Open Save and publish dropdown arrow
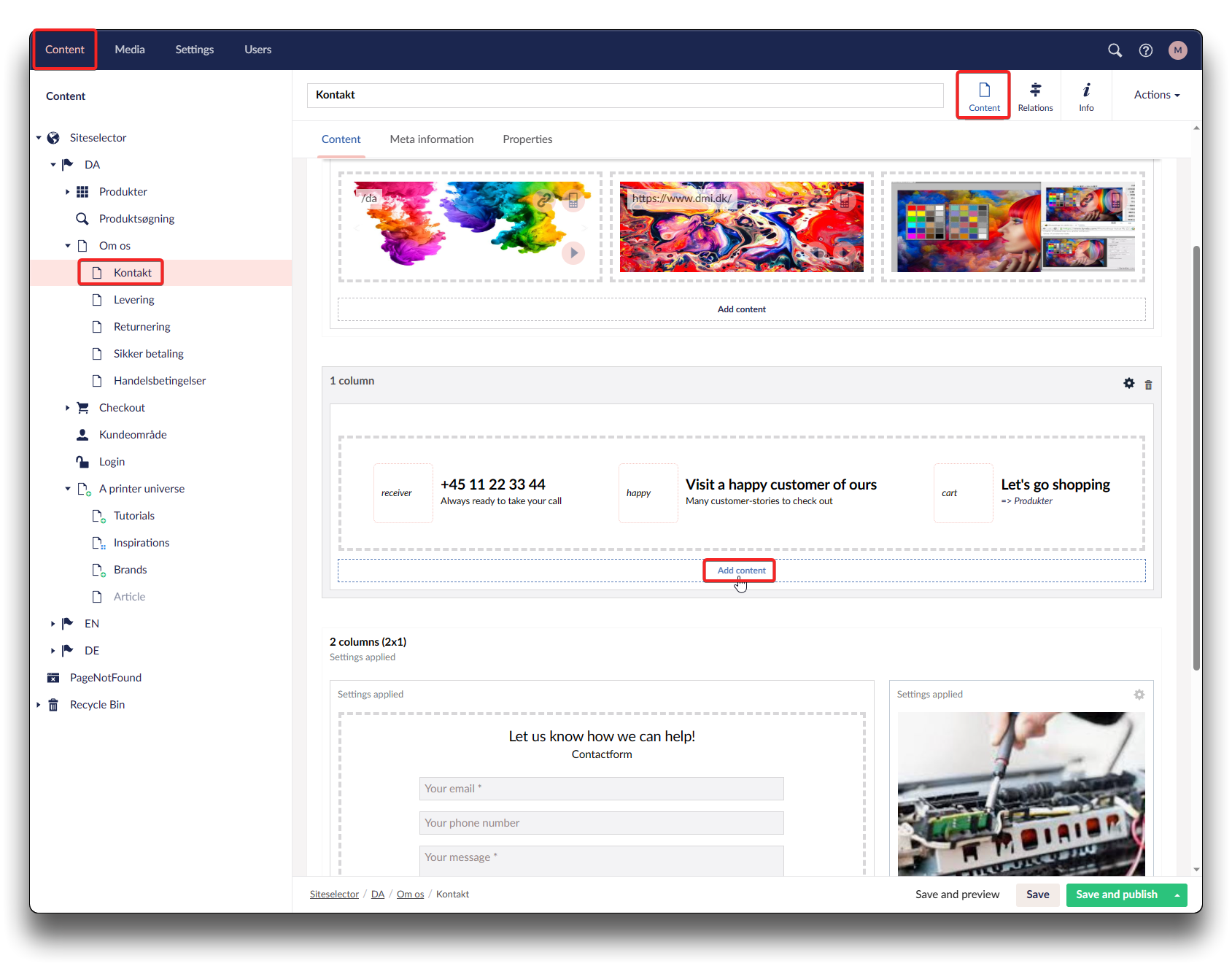Viewport: 1232px width, 966px height. [1177, 895]
